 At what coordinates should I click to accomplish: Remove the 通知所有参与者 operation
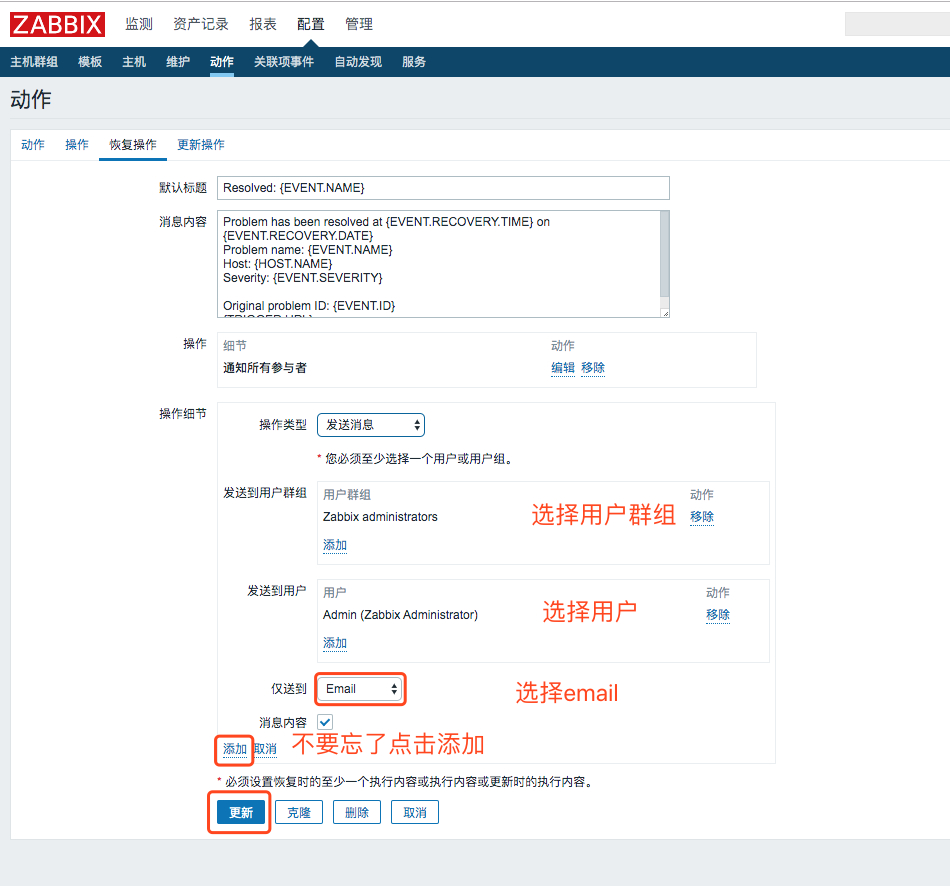pyautogui.click(x=593, y=368)
